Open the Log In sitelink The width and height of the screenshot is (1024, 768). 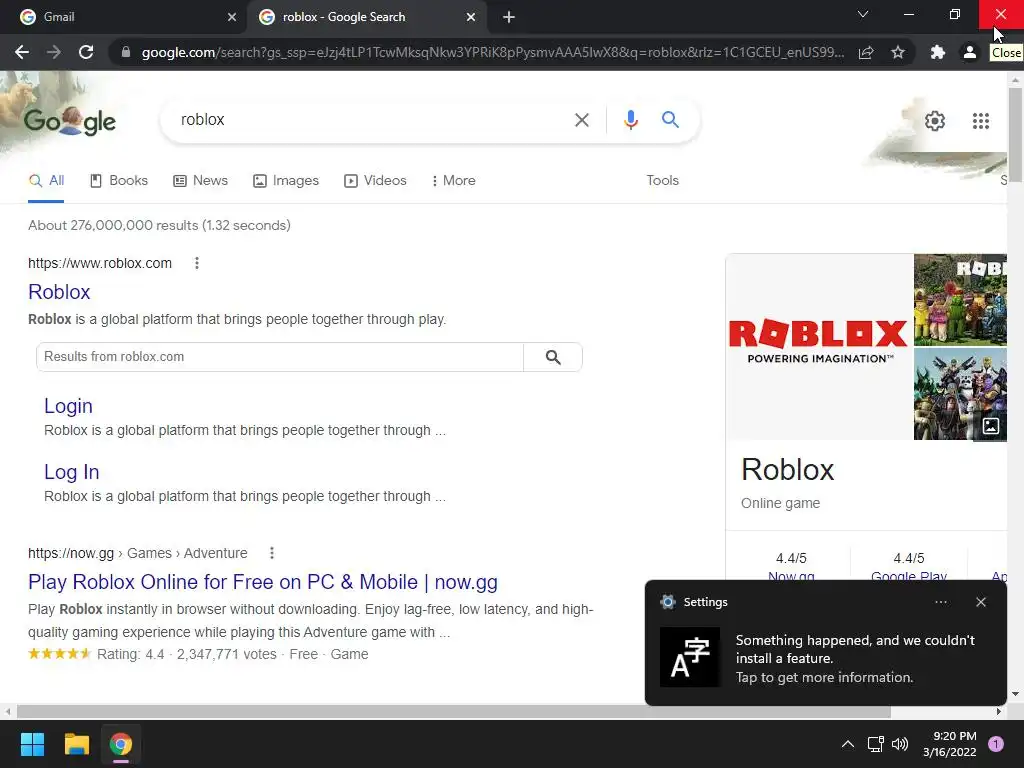point(71,472)
